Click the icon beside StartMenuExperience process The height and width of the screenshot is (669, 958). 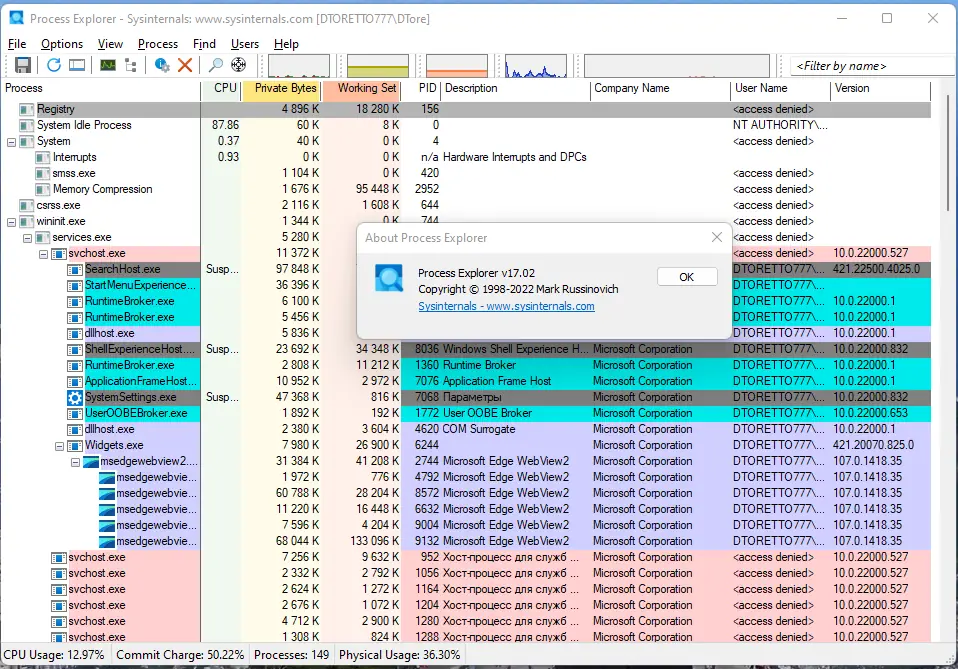tap(75, 285)
